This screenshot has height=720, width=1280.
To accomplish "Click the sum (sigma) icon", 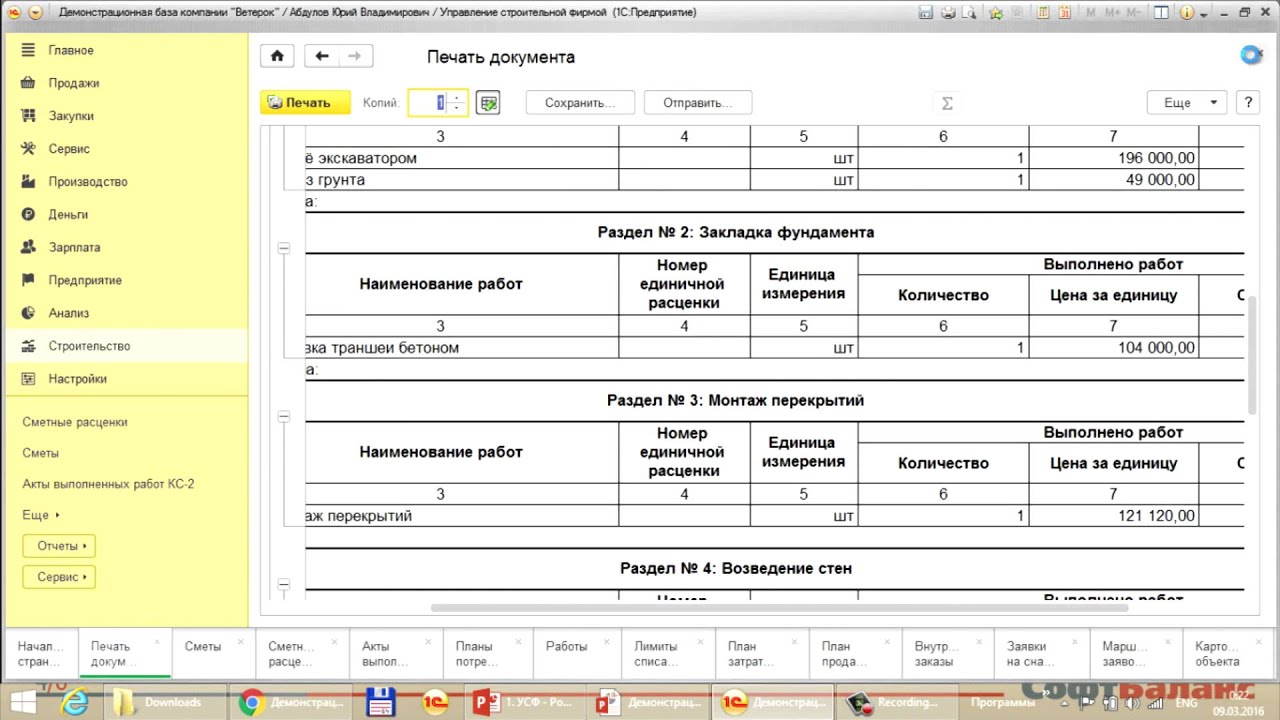I will tap(947, 103).
